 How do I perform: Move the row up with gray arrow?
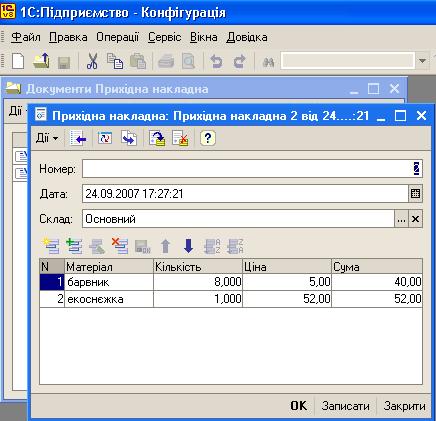[x=166, y=246]
